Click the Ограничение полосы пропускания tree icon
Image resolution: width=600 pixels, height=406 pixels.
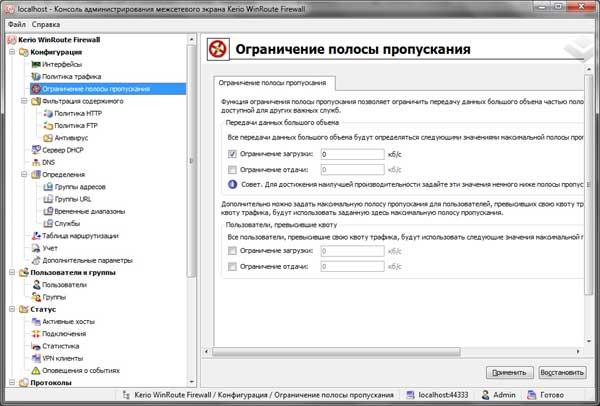(x=36, y=89)
